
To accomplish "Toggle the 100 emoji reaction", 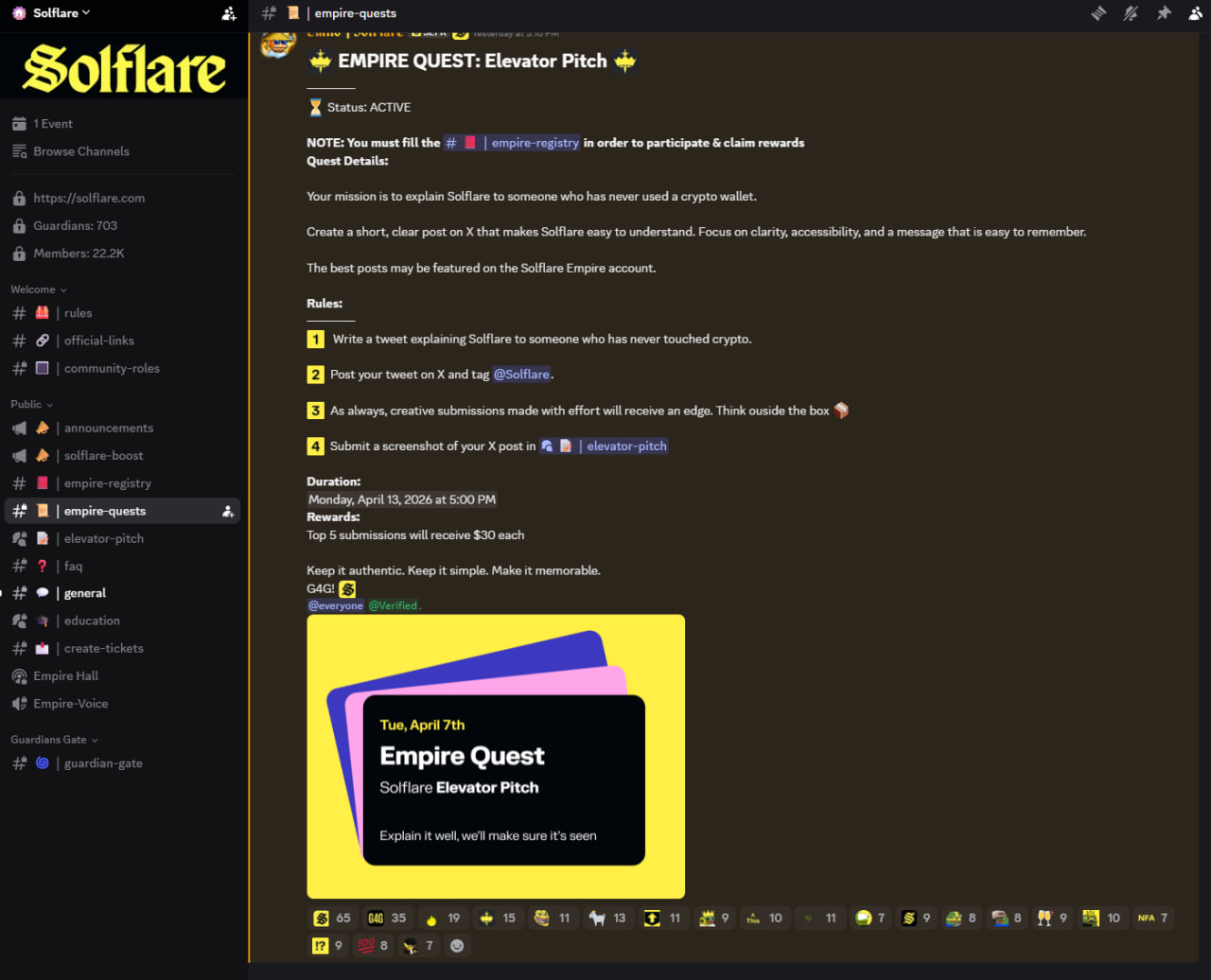I will (x=372, y=945).
